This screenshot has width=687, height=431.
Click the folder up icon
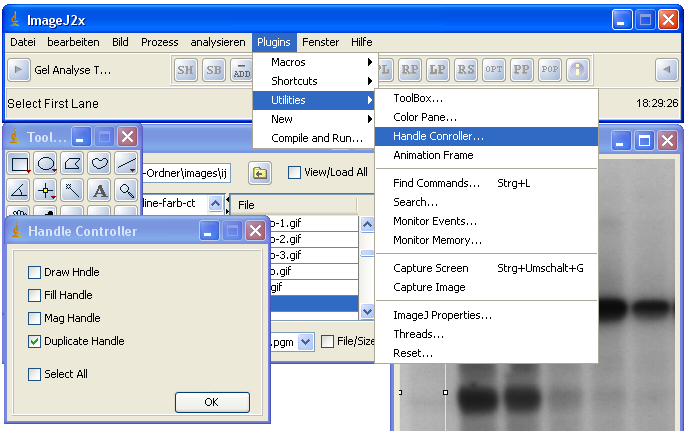coord(260,173)
